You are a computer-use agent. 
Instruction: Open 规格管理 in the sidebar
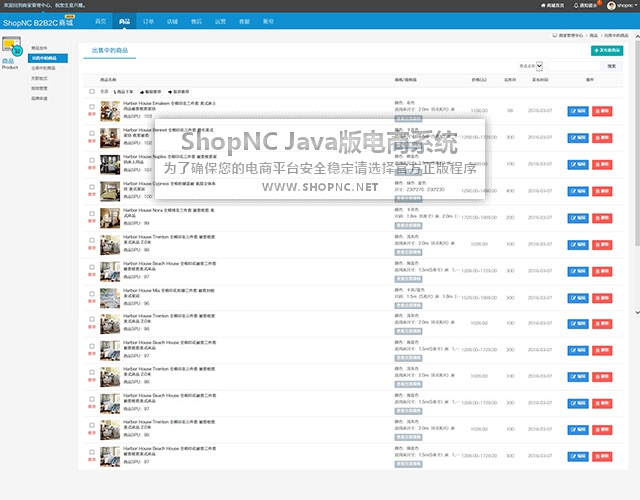pyautogui.click(x=39, y=89)
